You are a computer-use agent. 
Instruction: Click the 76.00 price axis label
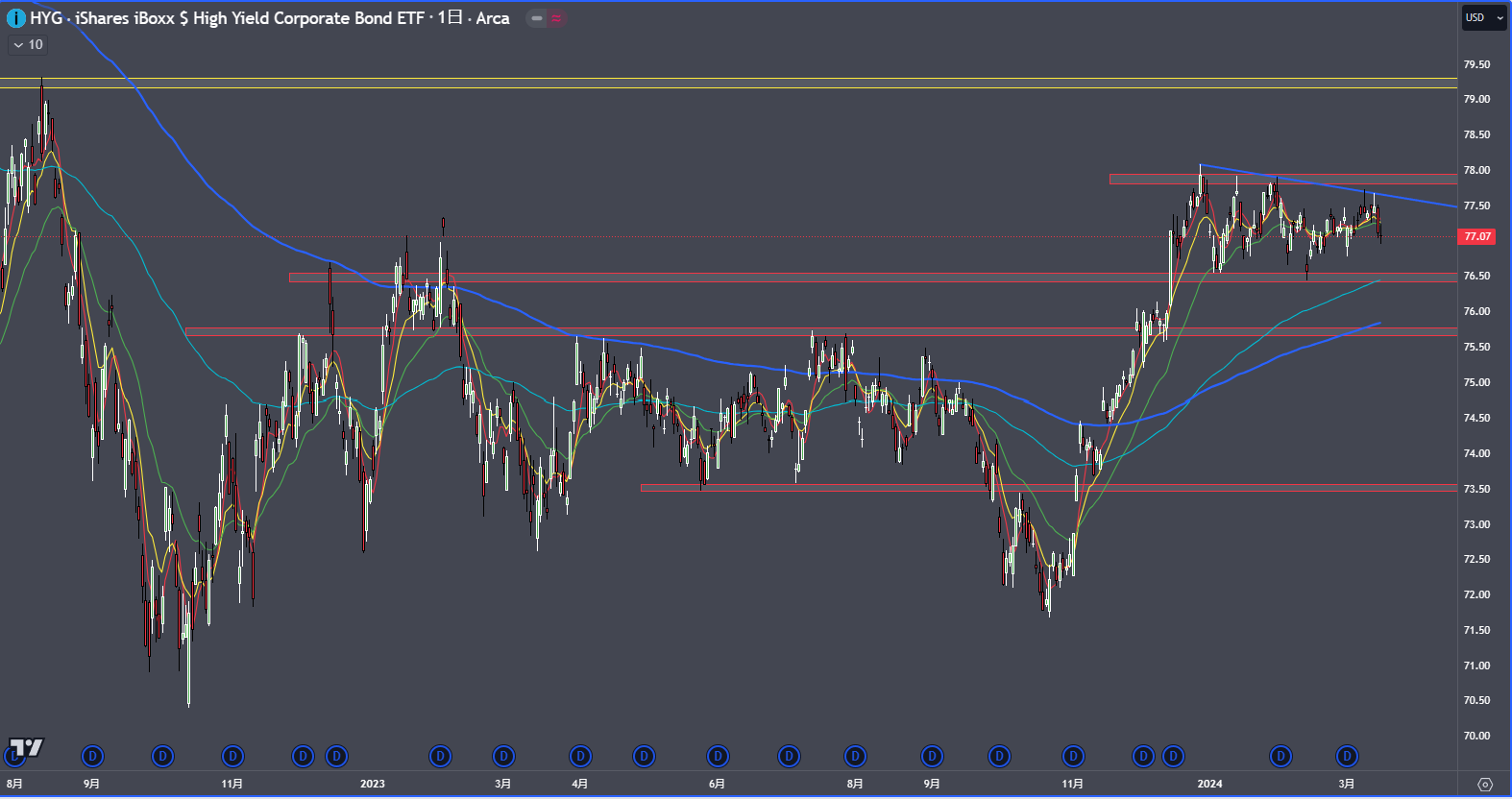coord(1476,311)
